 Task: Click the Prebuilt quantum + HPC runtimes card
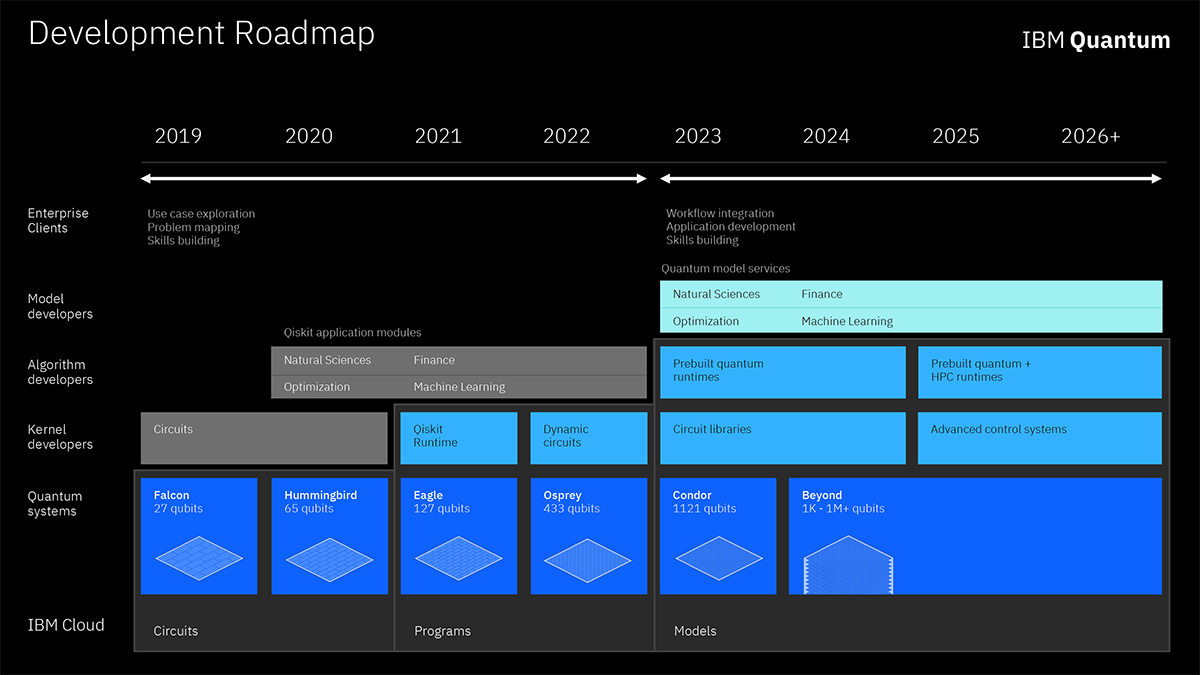pos(1039,371)
